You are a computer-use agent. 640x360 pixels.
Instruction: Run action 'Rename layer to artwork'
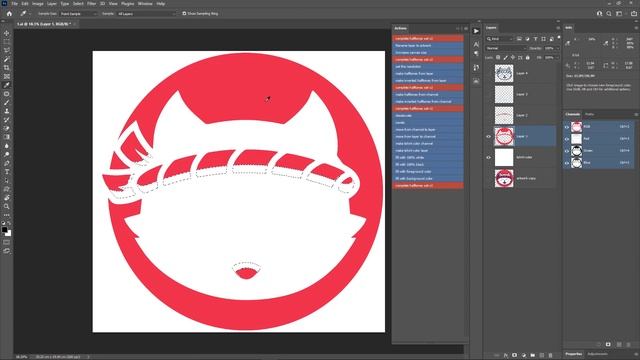[428, 46]
